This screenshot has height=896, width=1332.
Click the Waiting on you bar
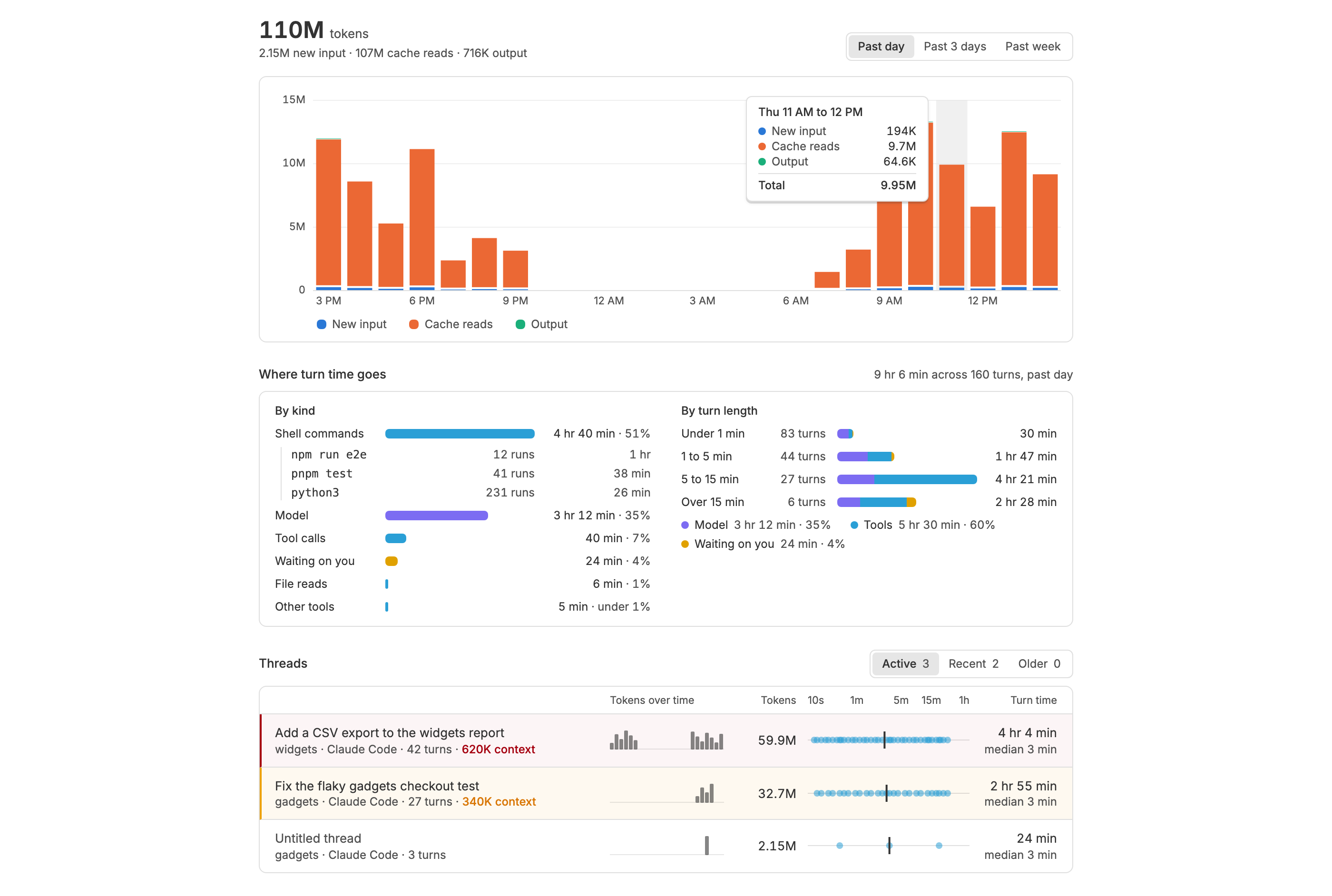point(391,561)
